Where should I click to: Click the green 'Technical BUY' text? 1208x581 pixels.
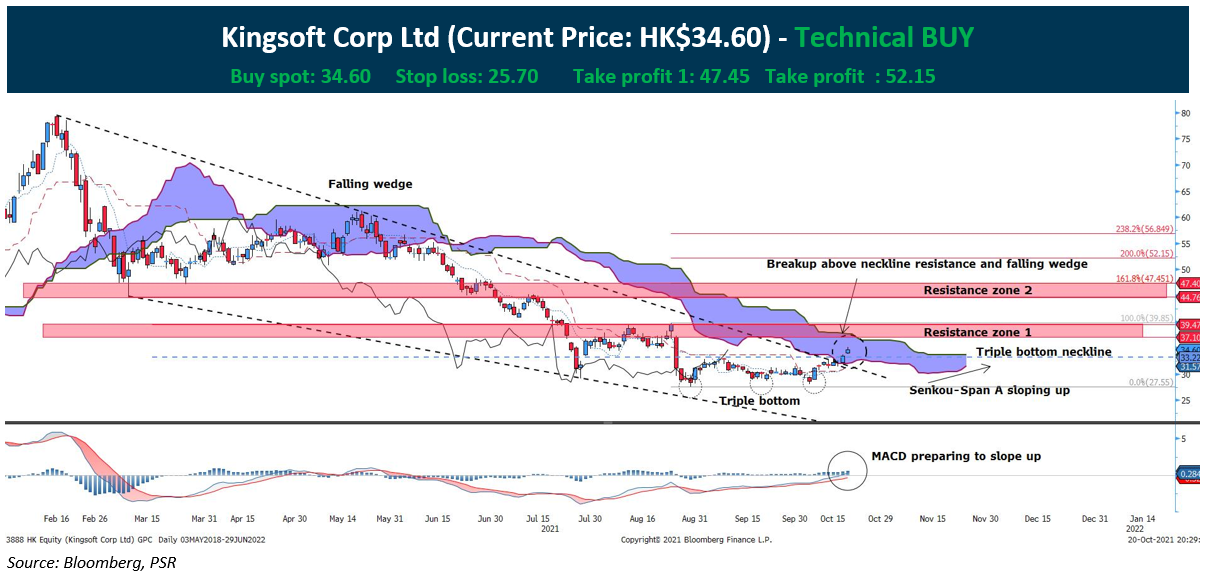click(x=885, y=39)
